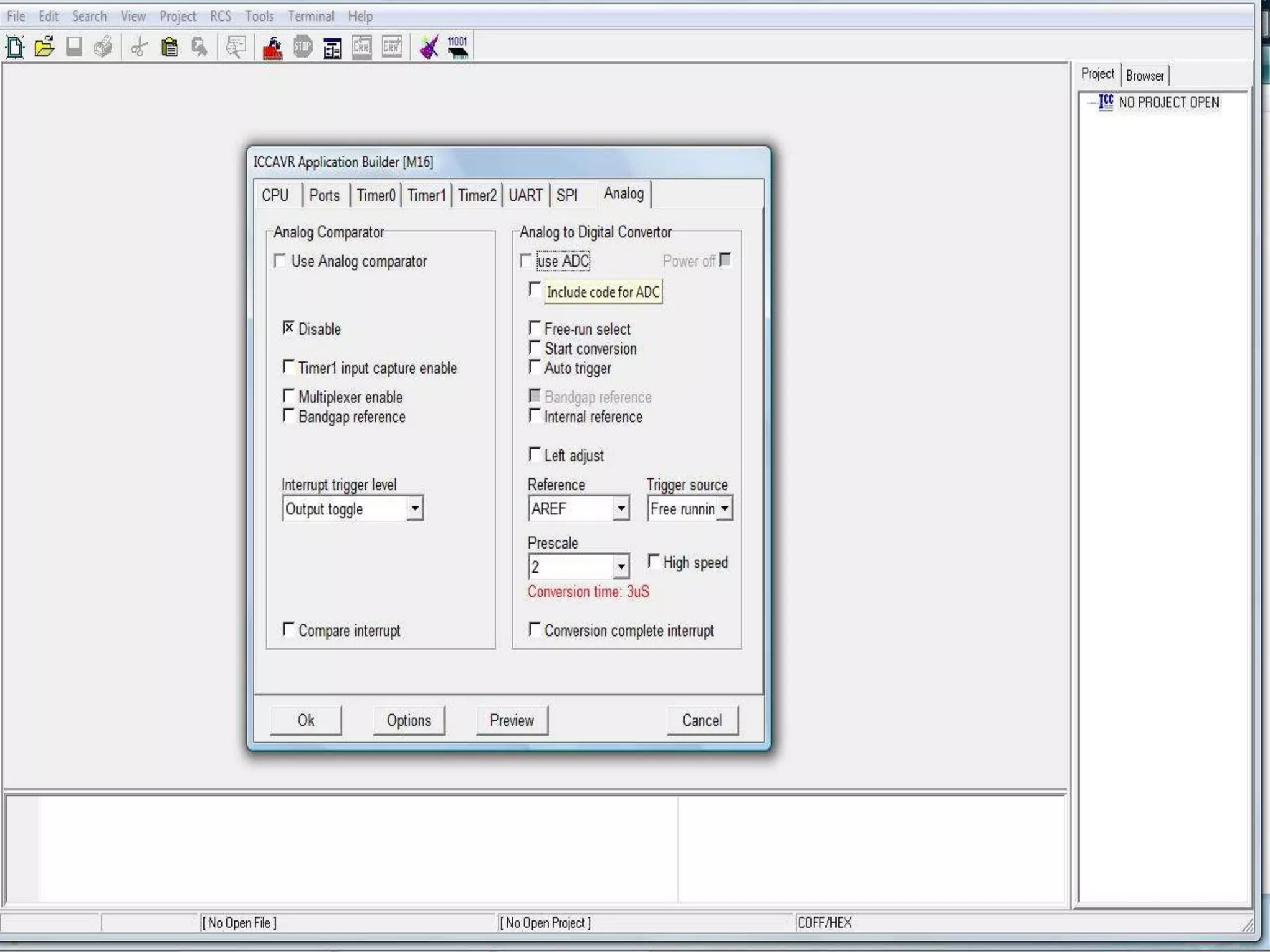Enable Left adjust checkbox
The height and width of the screenshot is (952, 1270).
coord(535,454)
